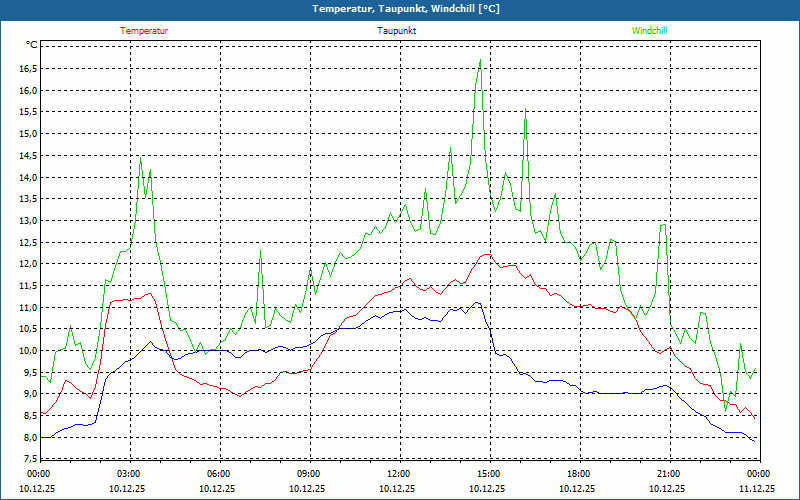800x500 pixels.
Task: Click the green Windchill peak just after 03:00
Action: (141, 157)
